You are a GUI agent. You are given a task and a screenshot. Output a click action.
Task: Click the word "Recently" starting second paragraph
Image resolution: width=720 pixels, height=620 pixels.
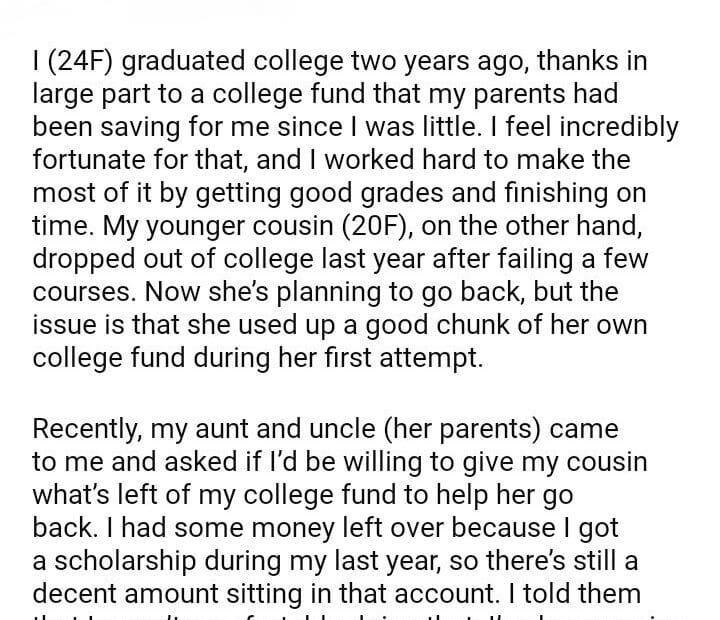pyautogui.click(x=90, y=429)
